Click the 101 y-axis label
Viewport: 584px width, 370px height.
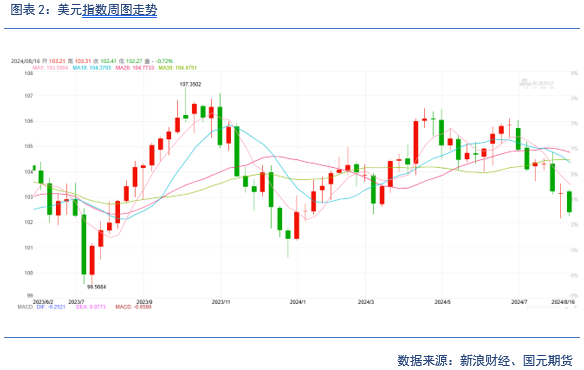point(29,247)
